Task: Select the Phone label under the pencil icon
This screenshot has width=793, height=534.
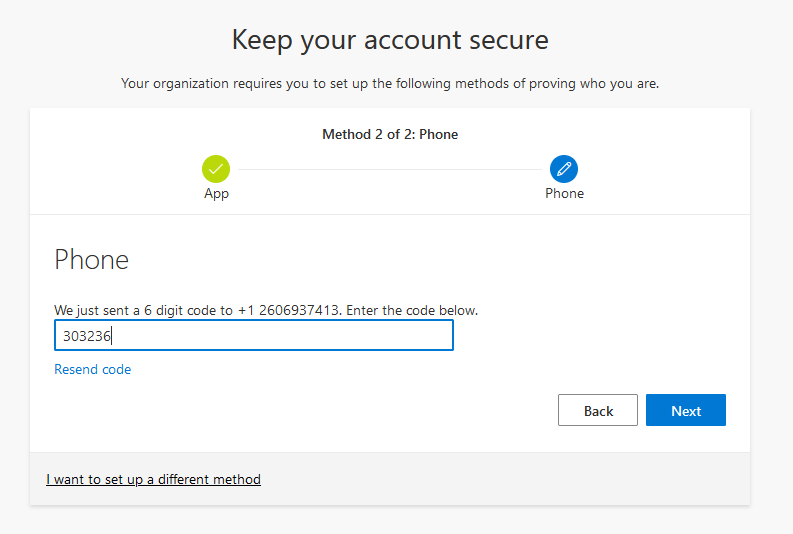Action: point(564,193)
